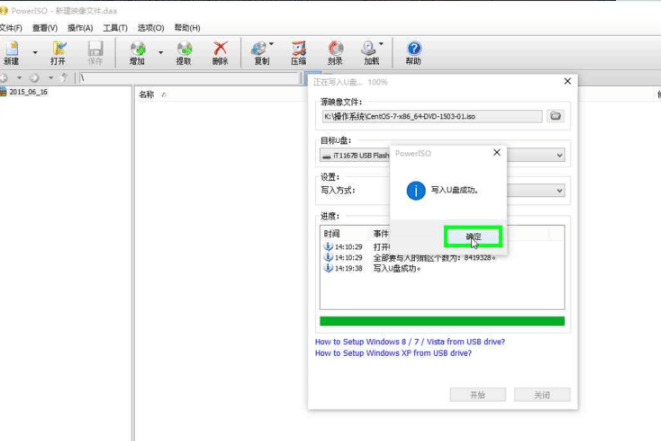Click the 时间 column header in progress log
Image resolution: width=661 pixels, height=441 pixels.
pyautogui.click(x=332, y=234)
